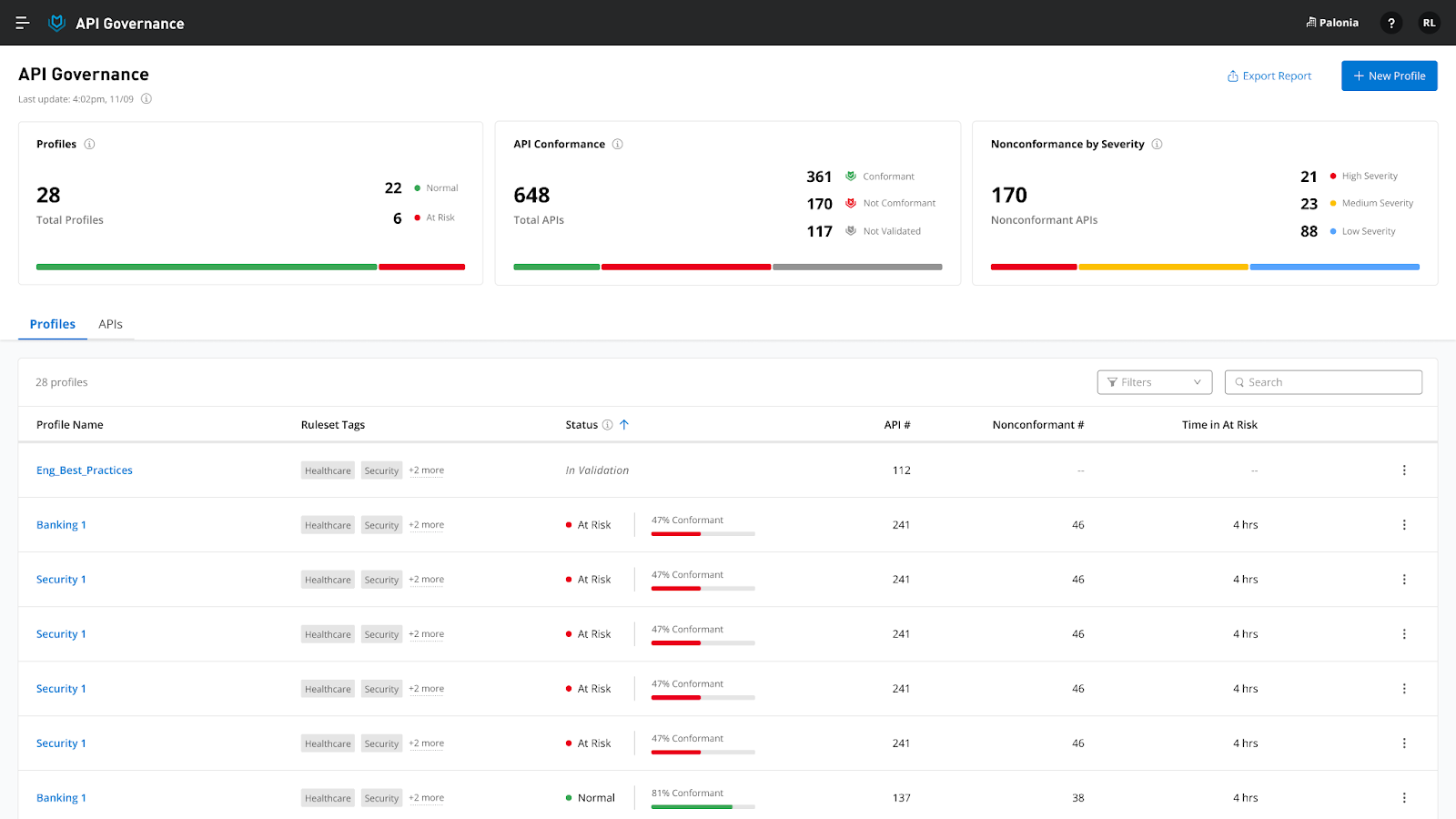The width and height of the screenshot is (1456, 819).
Task: Open the kebab menu for Eng_Best_Practices
Action: [x=1404, y=470]
